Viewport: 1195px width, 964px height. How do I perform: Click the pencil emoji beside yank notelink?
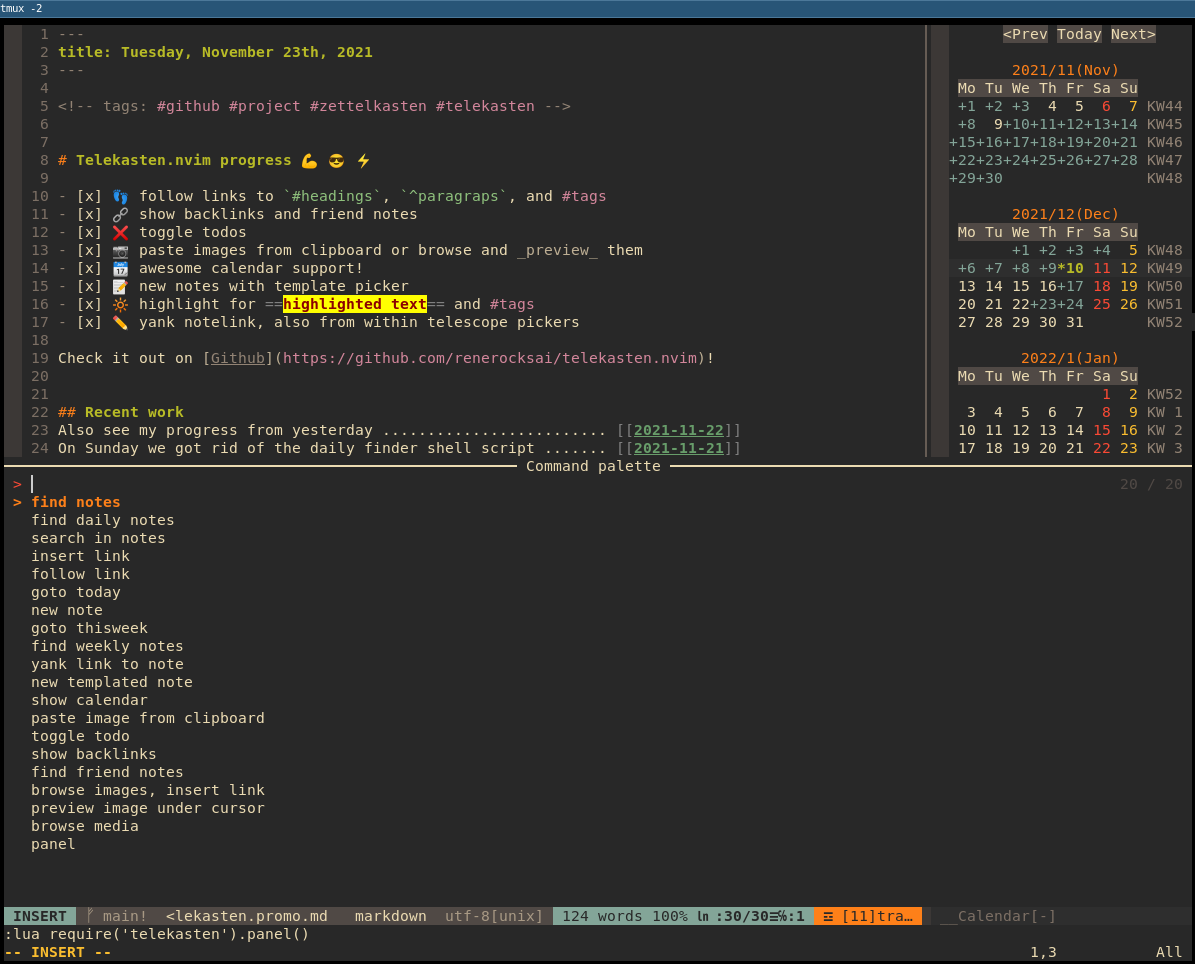pyautogui.click(x=121, y=322)
